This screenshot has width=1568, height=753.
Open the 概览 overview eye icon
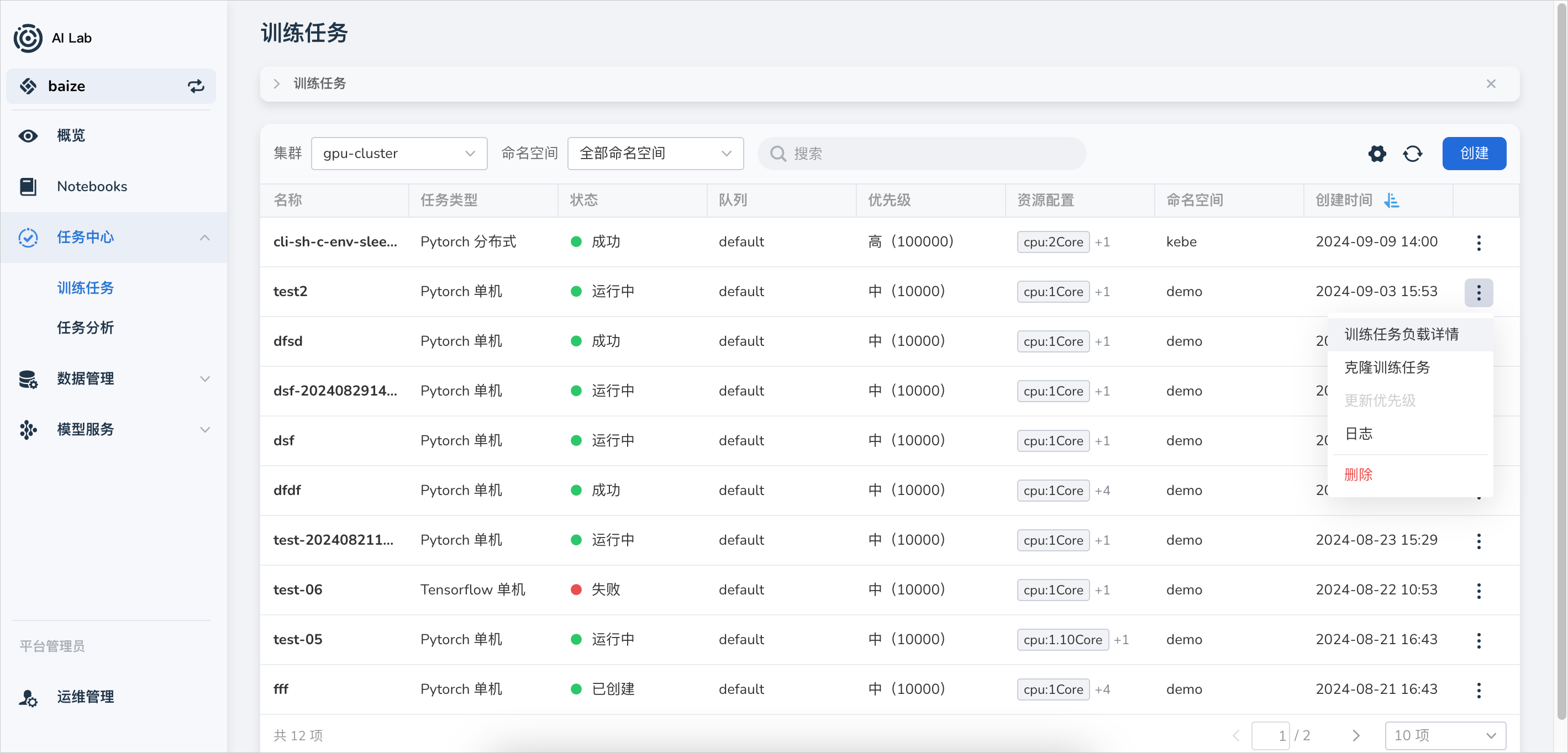tap(28, 136)
